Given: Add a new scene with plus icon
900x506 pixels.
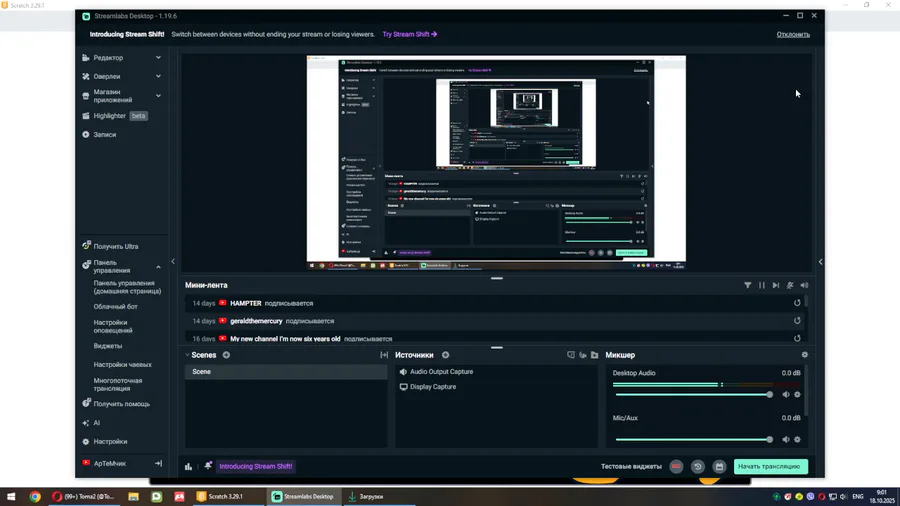Looking at the screenshot, I should point(226,355).
